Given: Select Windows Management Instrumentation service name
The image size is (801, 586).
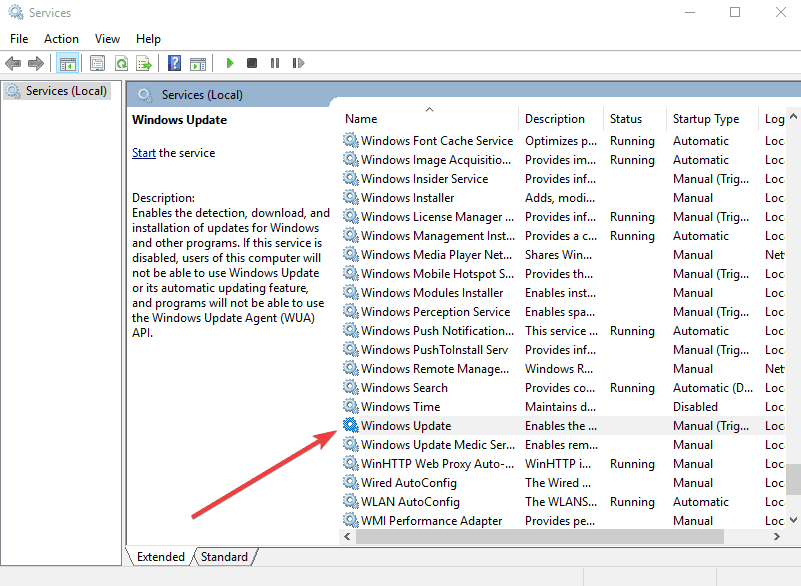Looking at the screenshot, I should tap(438, 236).
